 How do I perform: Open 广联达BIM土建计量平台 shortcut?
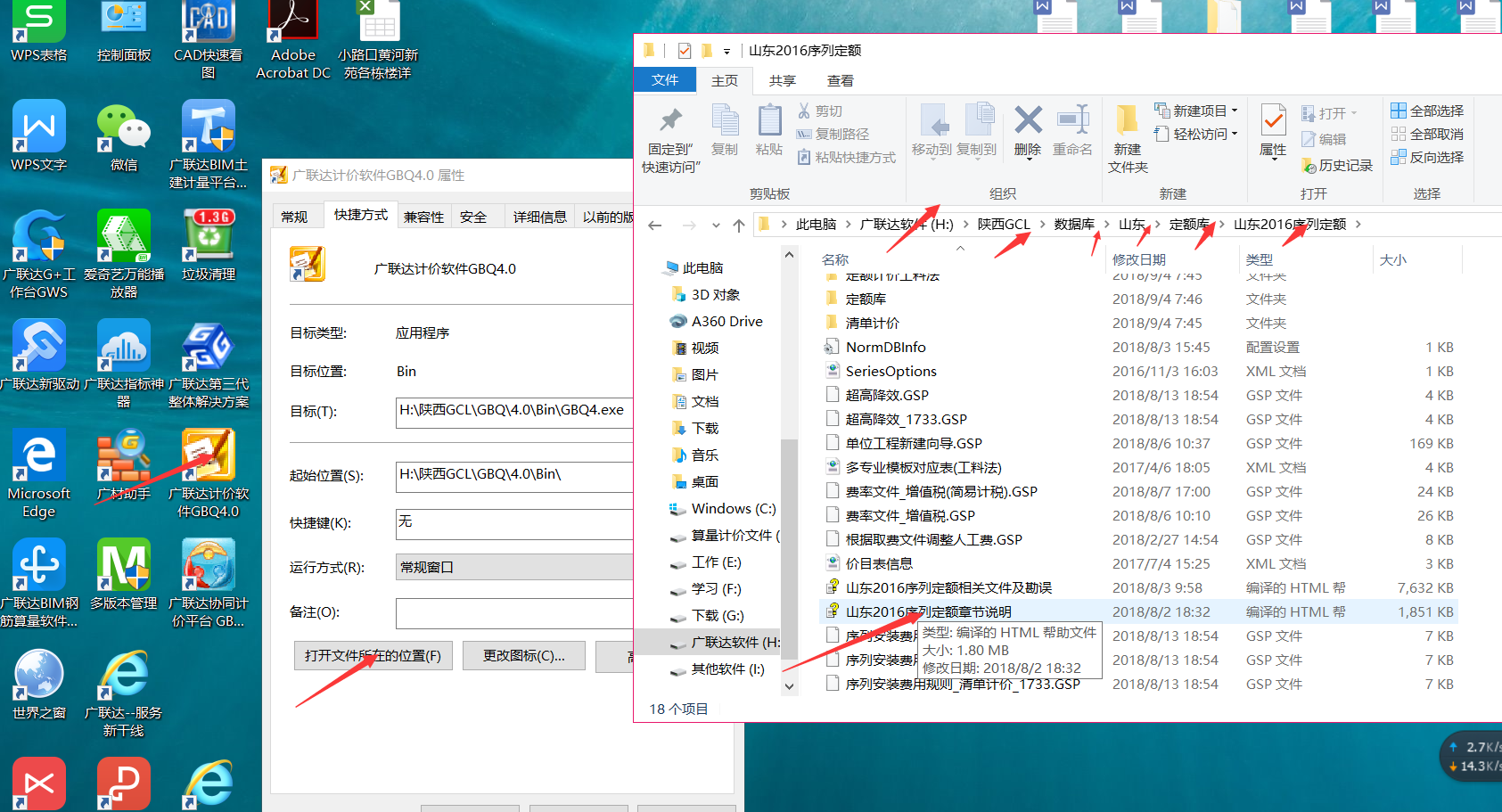click(x=208, y=144)
